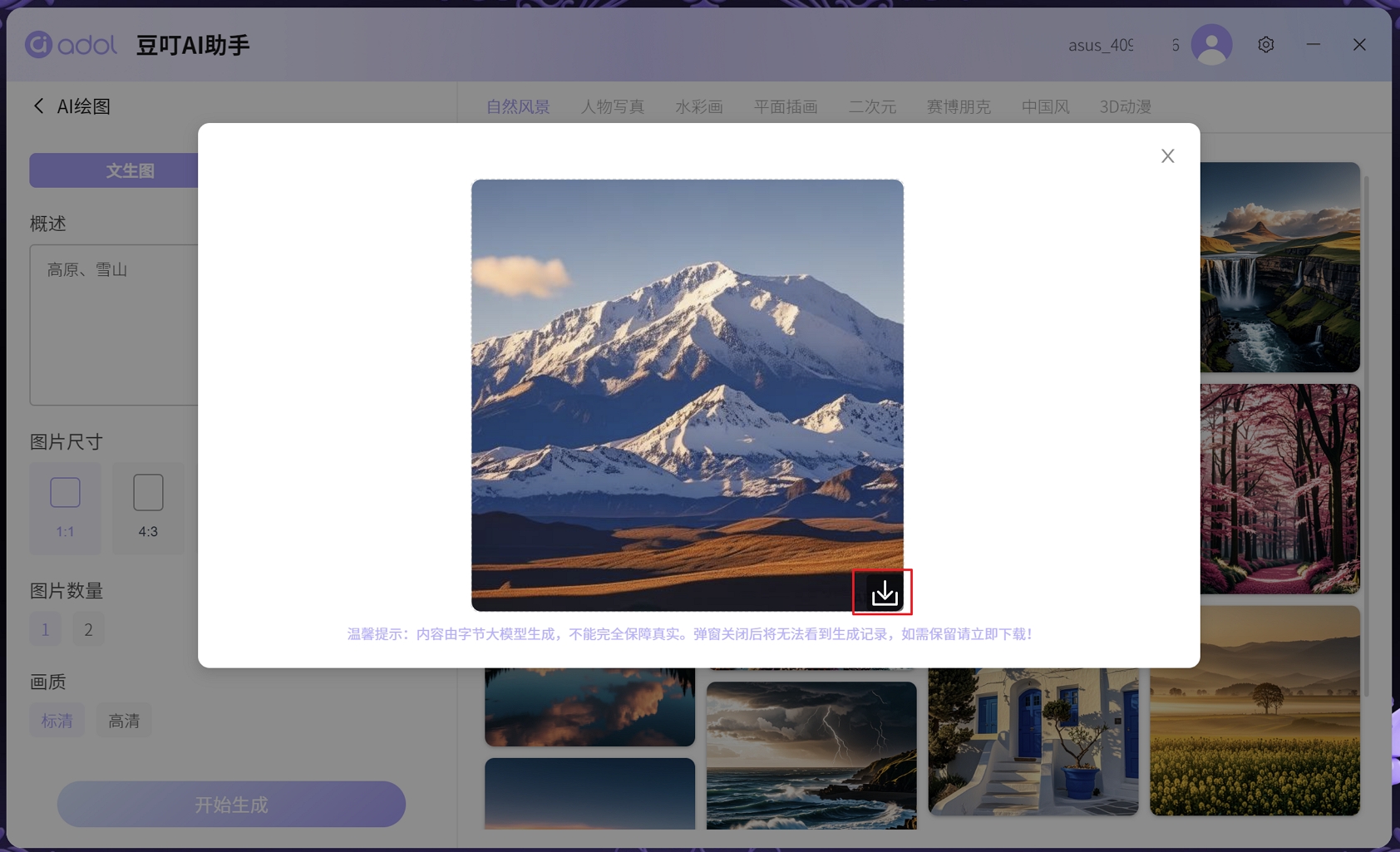Screen dimensions: 1400x852
Task: Open the waterfall canyon thumbnail
Action: pyautogui.click(x=1280, y=267)
